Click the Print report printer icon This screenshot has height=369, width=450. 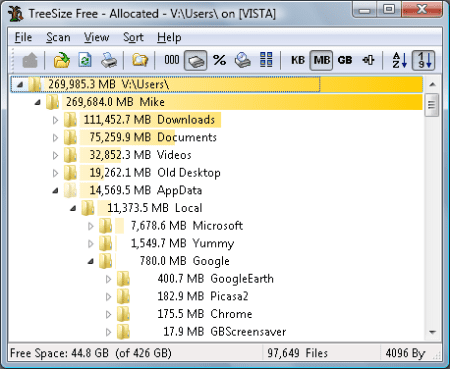pos(109,60)
